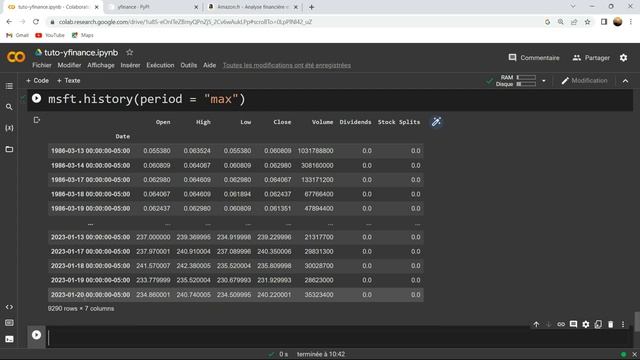640x360 pixels.
Task: Delete the cell trash icon
Action: (x=611, y=324)
